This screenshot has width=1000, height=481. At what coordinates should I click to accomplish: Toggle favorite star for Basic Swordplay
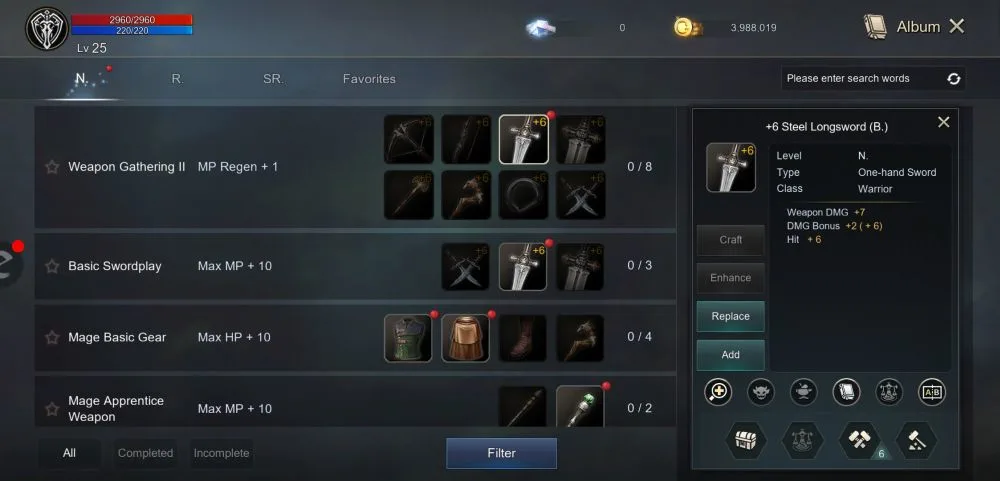pos(52,266)
